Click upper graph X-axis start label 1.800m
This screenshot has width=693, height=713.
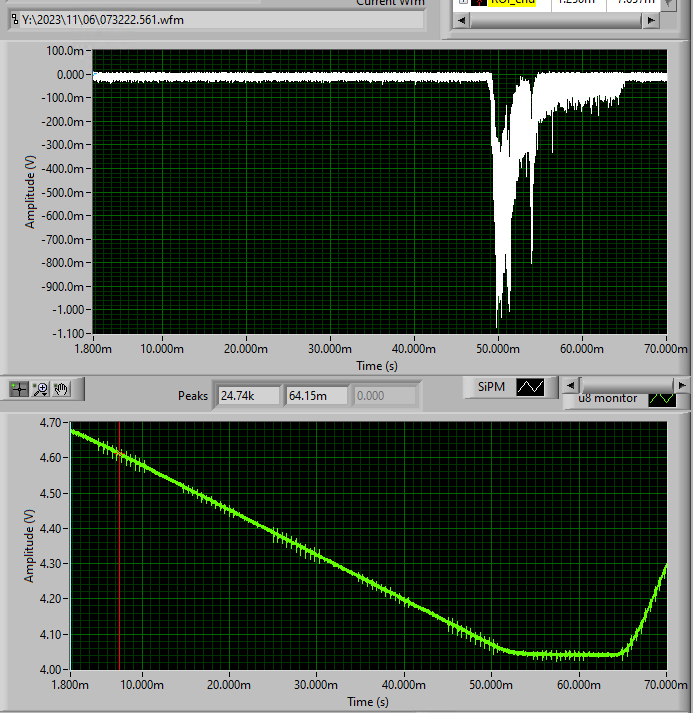pyautogui.click(x=93, y=349)
